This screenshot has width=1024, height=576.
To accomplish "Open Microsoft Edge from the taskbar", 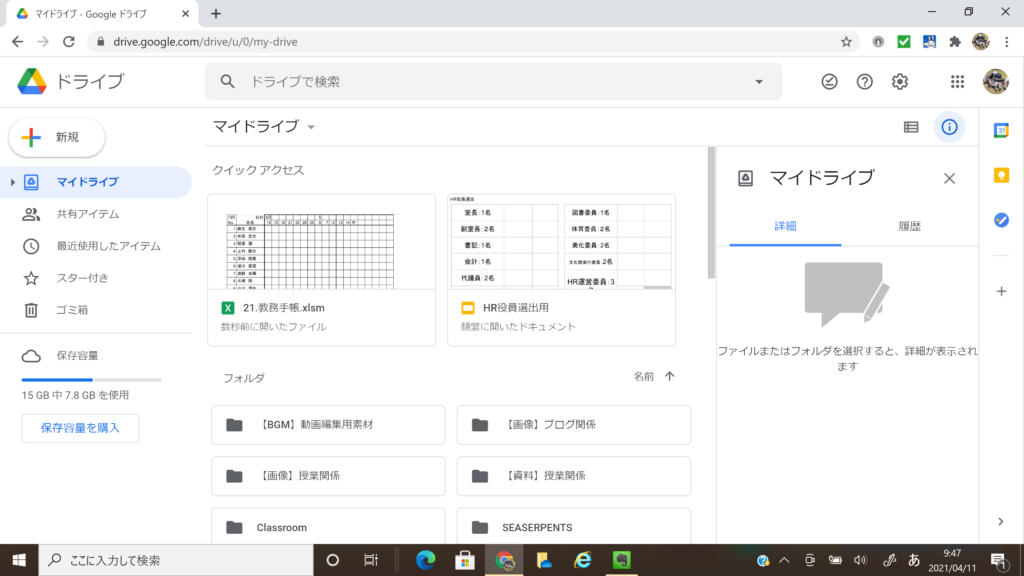I will [x=426, y=560].
